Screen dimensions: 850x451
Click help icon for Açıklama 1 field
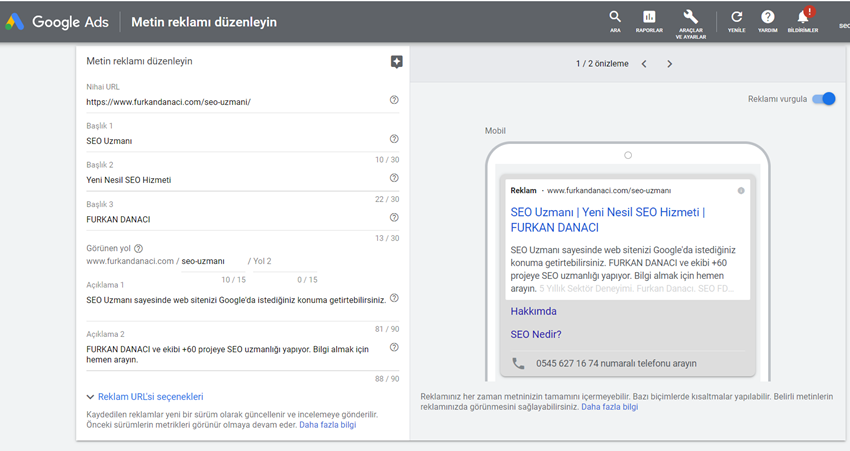pyautogui.click(x=394, y=298)
